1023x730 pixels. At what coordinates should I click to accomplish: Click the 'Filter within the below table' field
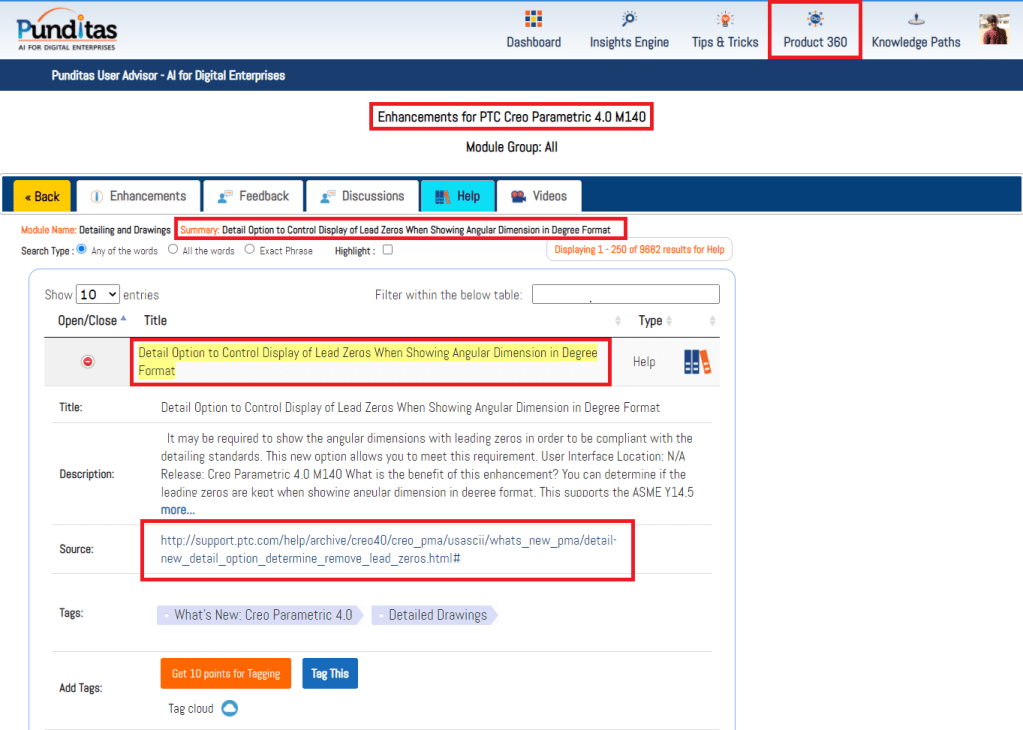pyautogui.click(x=625, y=294)
